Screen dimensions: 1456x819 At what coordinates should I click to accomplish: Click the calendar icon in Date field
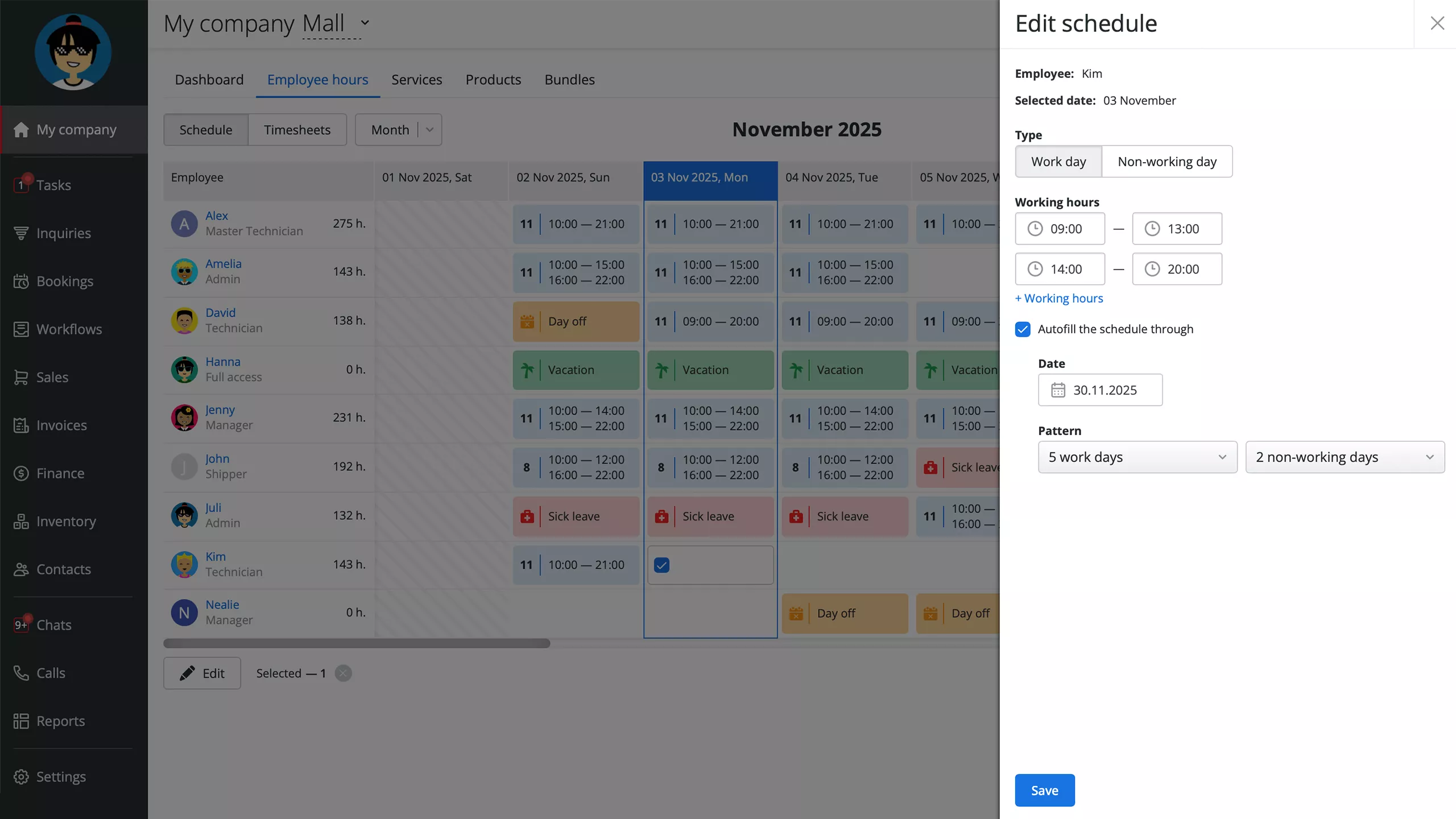[1058, 390]
